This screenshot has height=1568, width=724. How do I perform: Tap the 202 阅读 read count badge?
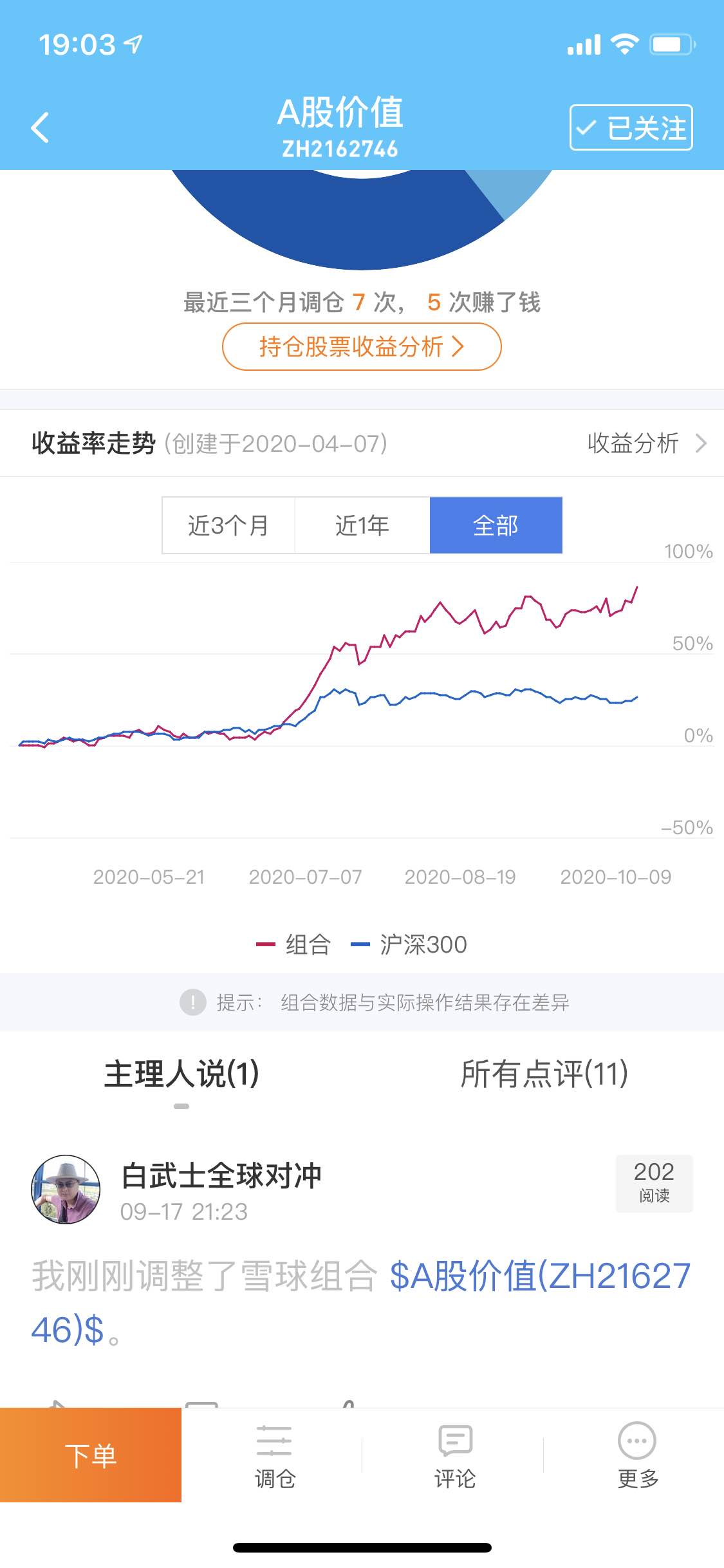point(654,1183)
